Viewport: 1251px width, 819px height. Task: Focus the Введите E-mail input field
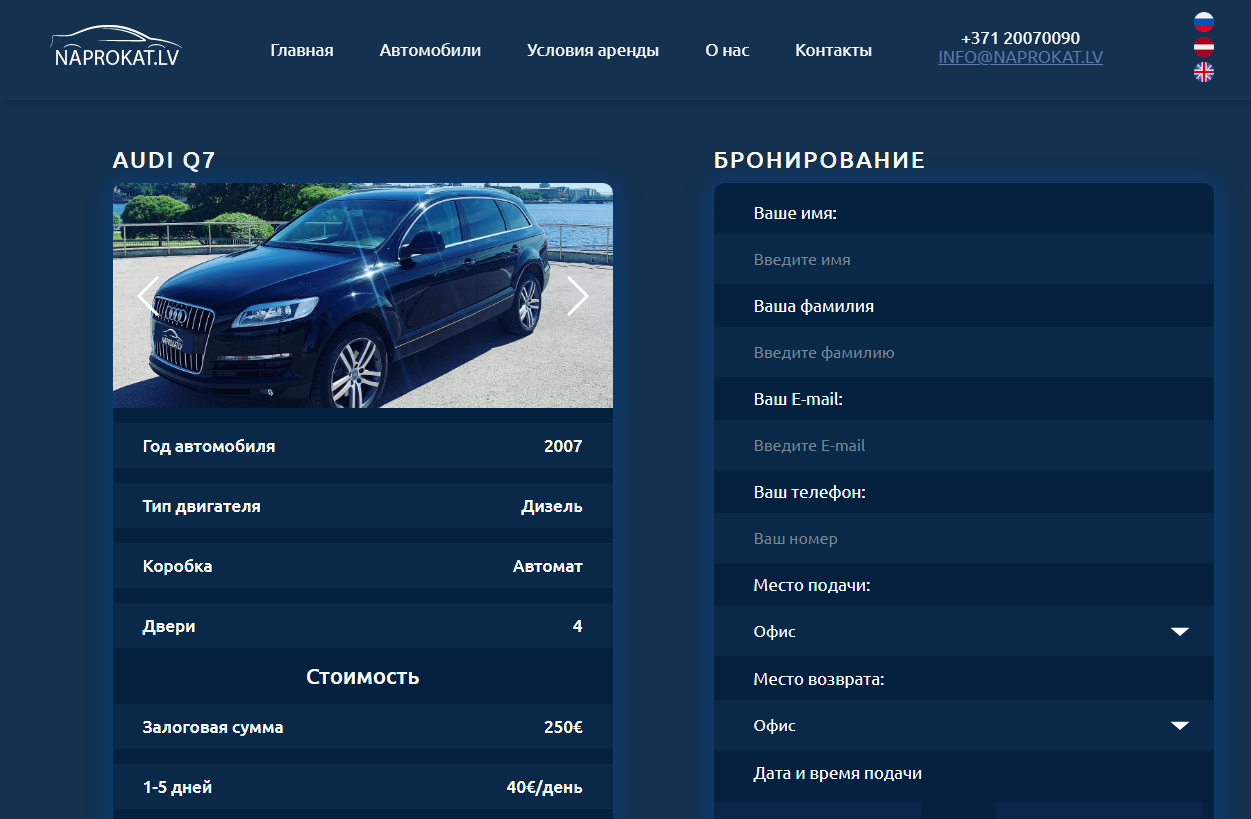click(x=964, y=445)
